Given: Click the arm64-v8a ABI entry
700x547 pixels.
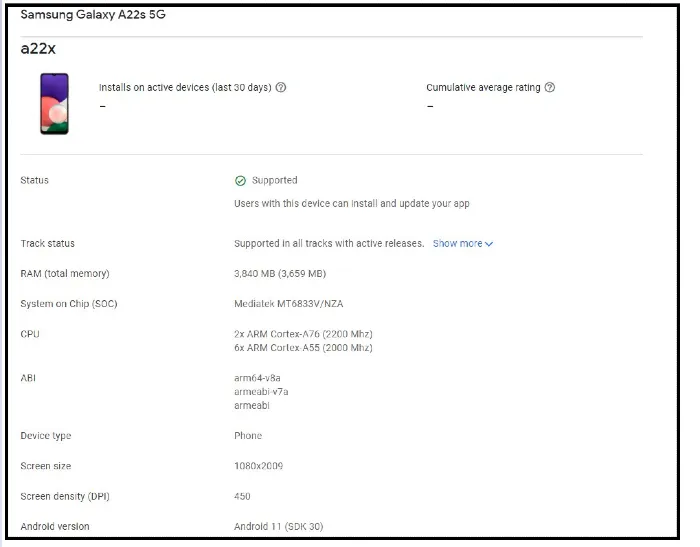Looking at the screenshot, I should point(257,378).
